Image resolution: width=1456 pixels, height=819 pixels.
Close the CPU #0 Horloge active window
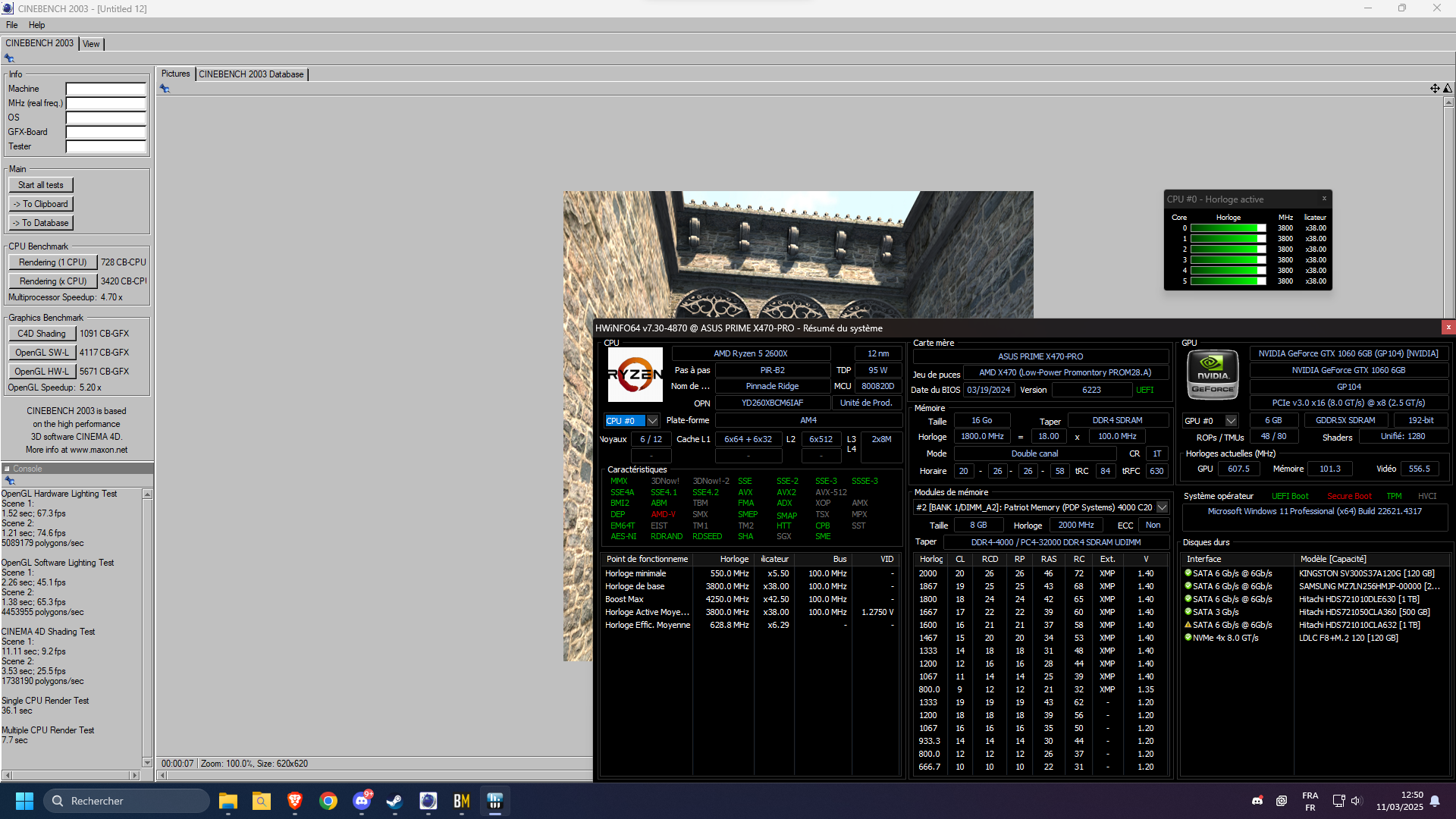click(x=1325, y=199)
